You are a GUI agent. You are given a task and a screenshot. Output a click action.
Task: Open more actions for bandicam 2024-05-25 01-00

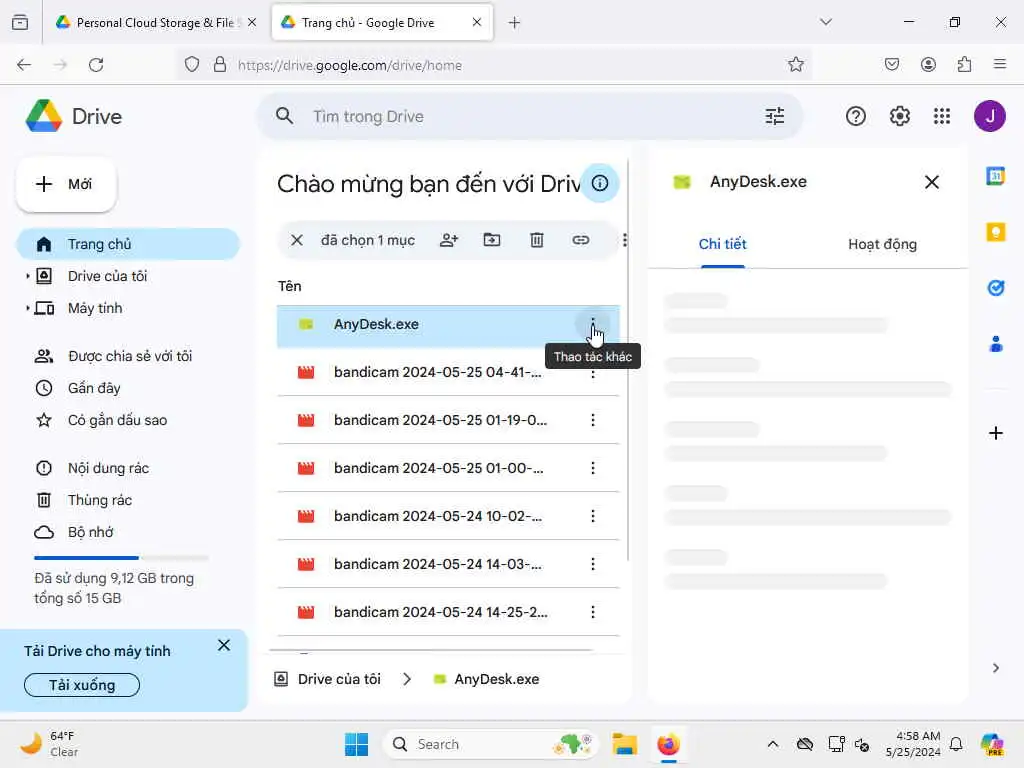click(x=592, y=468)
